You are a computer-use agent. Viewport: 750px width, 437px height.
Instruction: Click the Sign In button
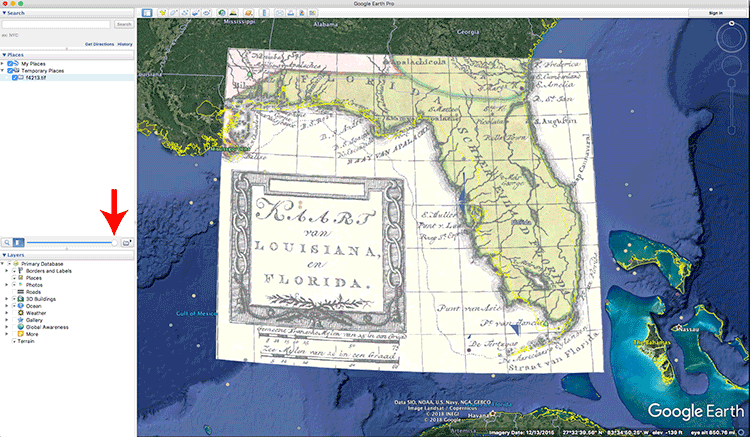point(716,13)
